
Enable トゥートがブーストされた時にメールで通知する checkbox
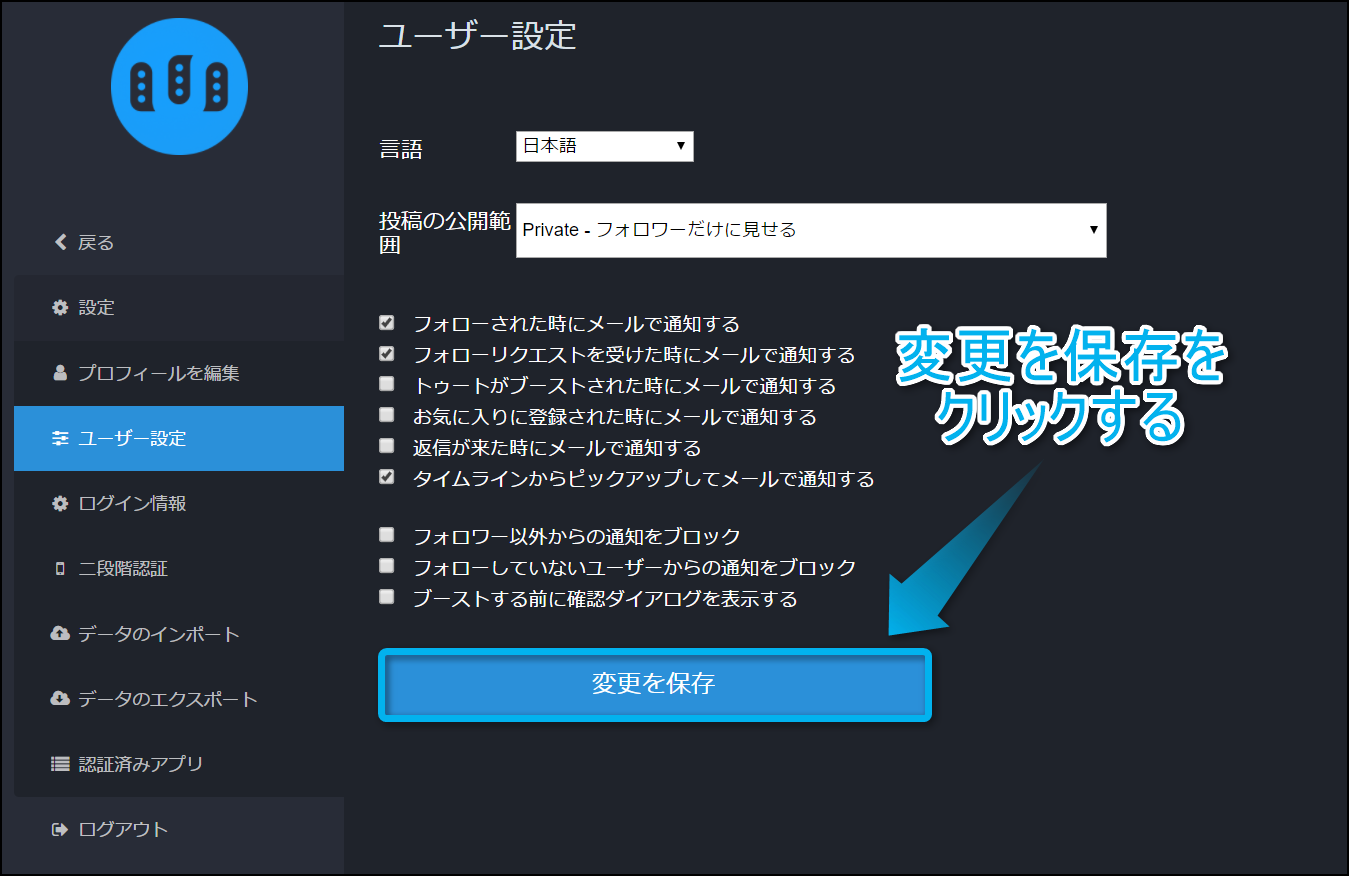point(387,384)
